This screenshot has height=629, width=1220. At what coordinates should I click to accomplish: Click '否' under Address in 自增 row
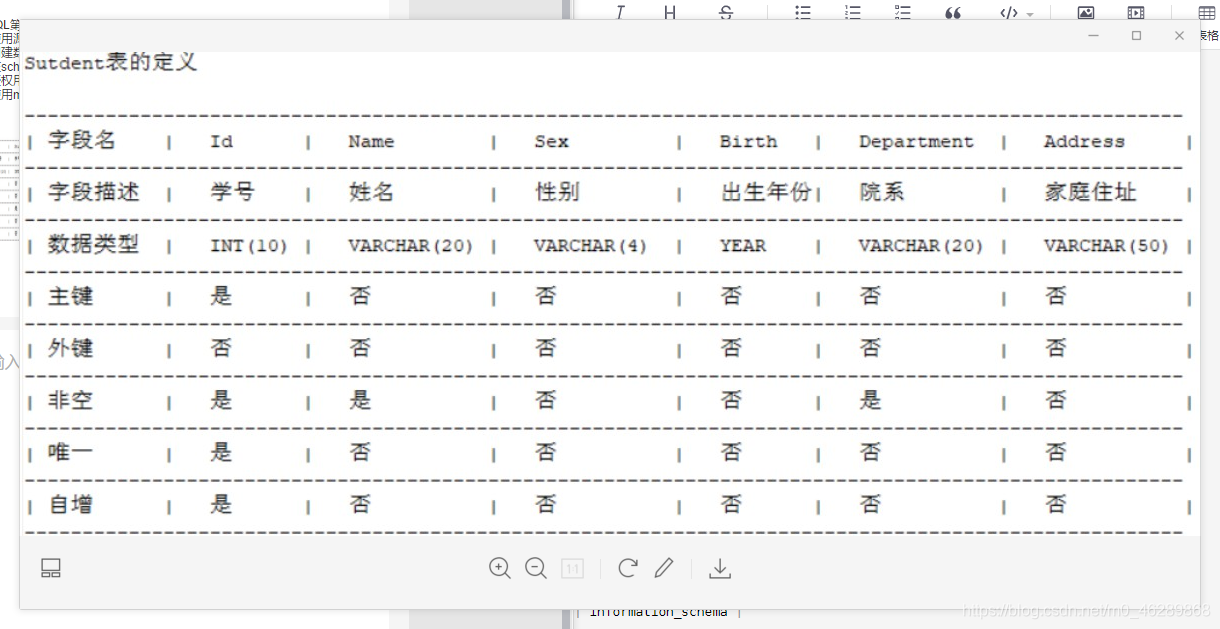coord(1056,504)
